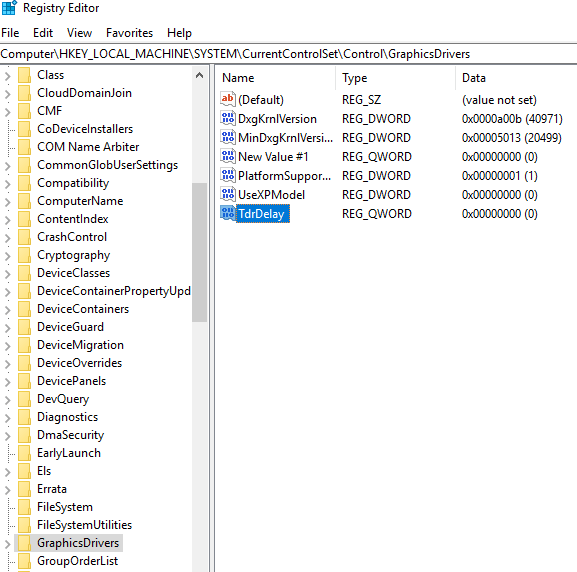Image resolution: width=577 pixels, height=572 pixels.
Task: Click data 0x0000a00b (40971)
Action: (512, 119)
